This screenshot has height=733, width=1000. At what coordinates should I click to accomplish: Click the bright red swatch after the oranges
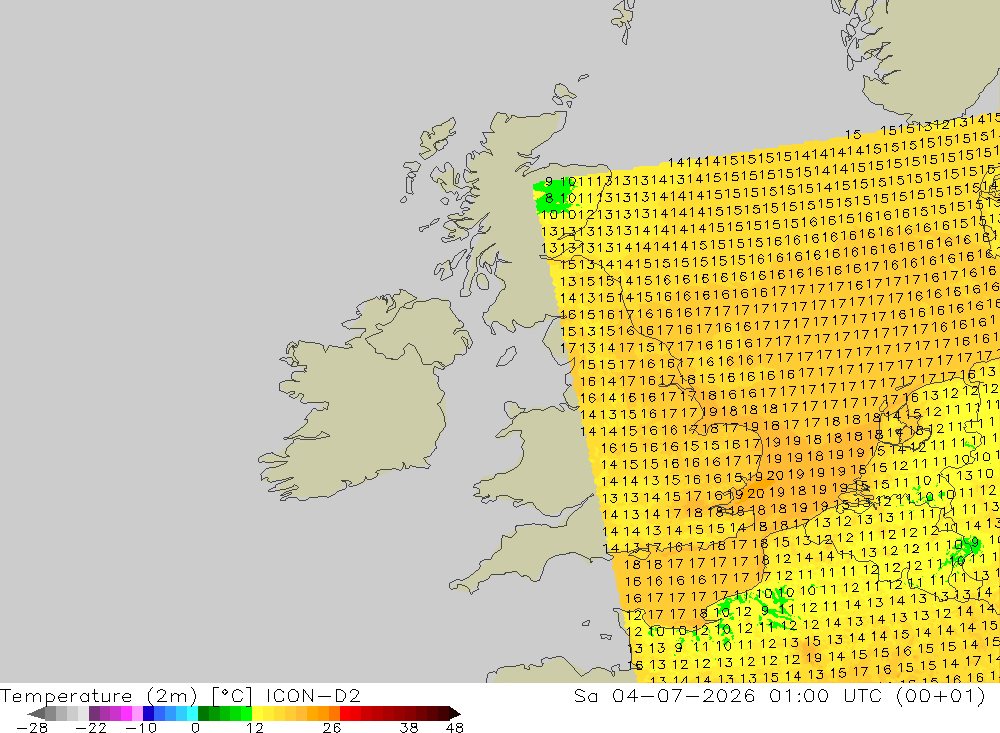[345, 713]
